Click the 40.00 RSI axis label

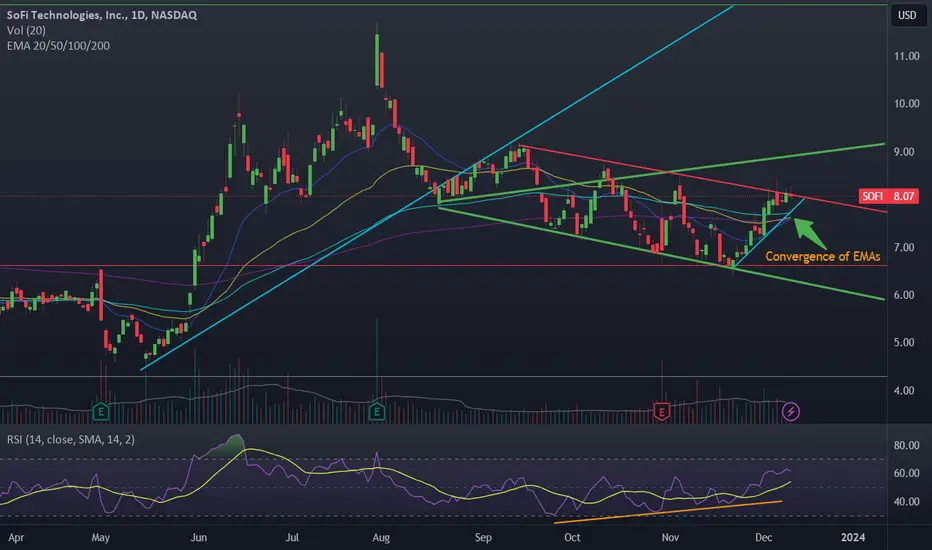pyautogui.click(x=907, y=502)
